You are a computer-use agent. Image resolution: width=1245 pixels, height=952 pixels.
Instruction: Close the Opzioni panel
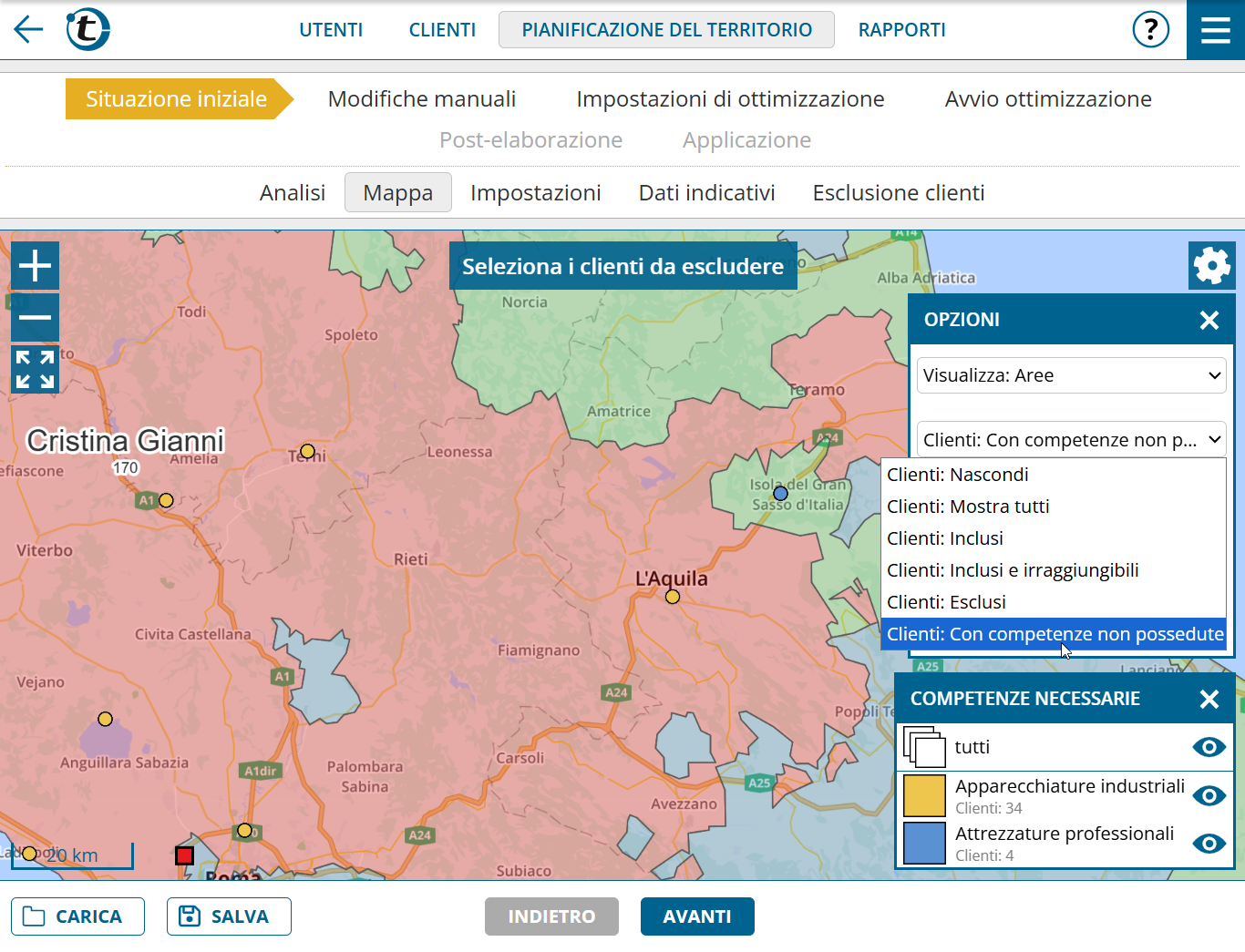tap(1209, 320)
